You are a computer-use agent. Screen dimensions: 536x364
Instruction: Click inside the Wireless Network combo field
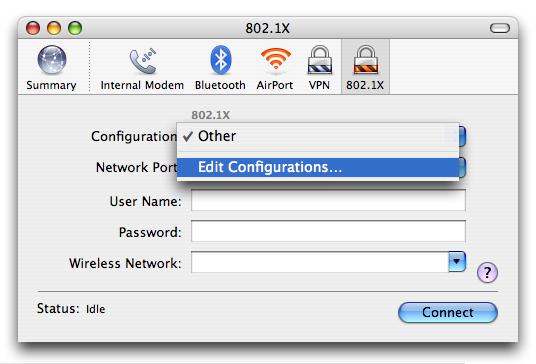click(320, 262)
